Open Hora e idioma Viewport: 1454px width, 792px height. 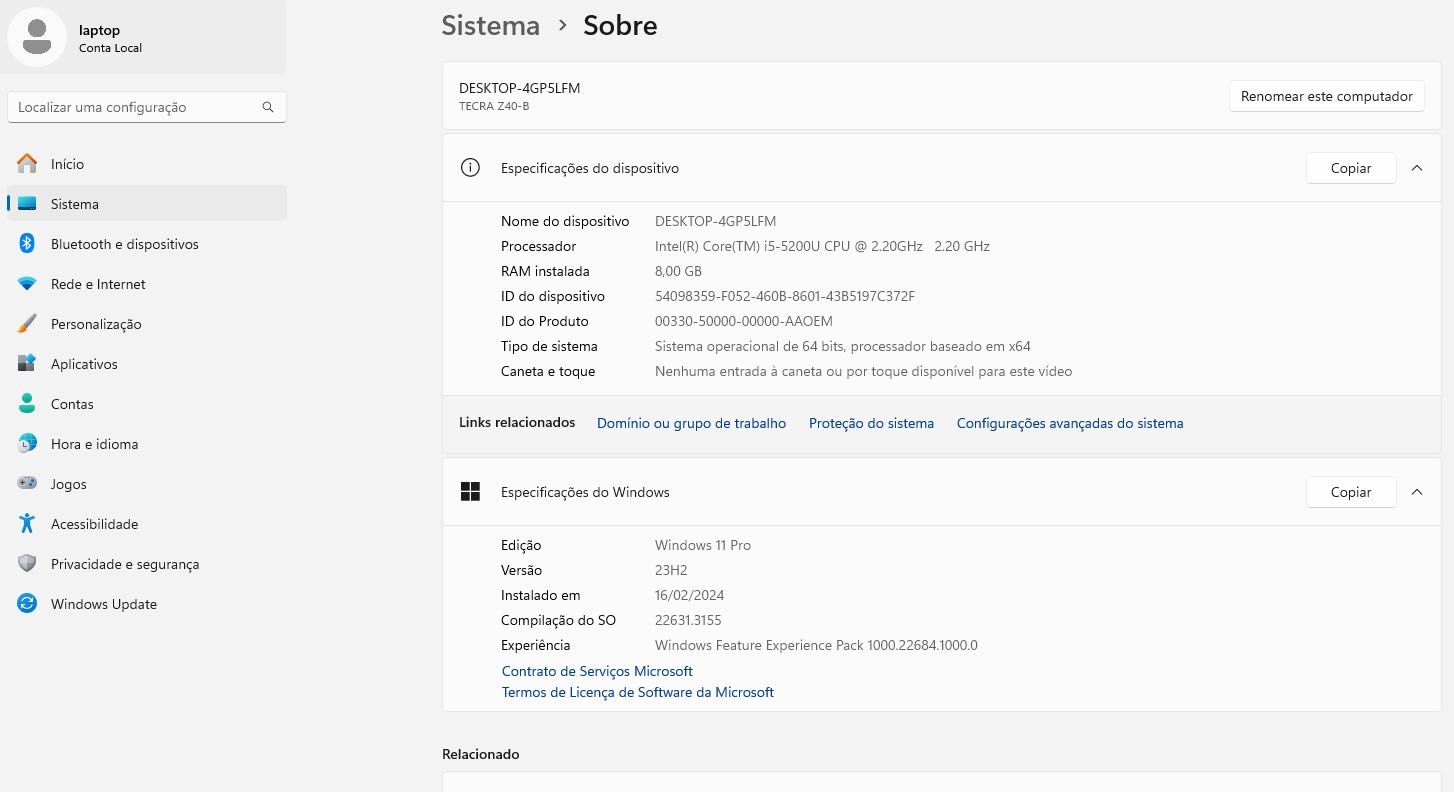pyautogui.click(x=147, y=444)
